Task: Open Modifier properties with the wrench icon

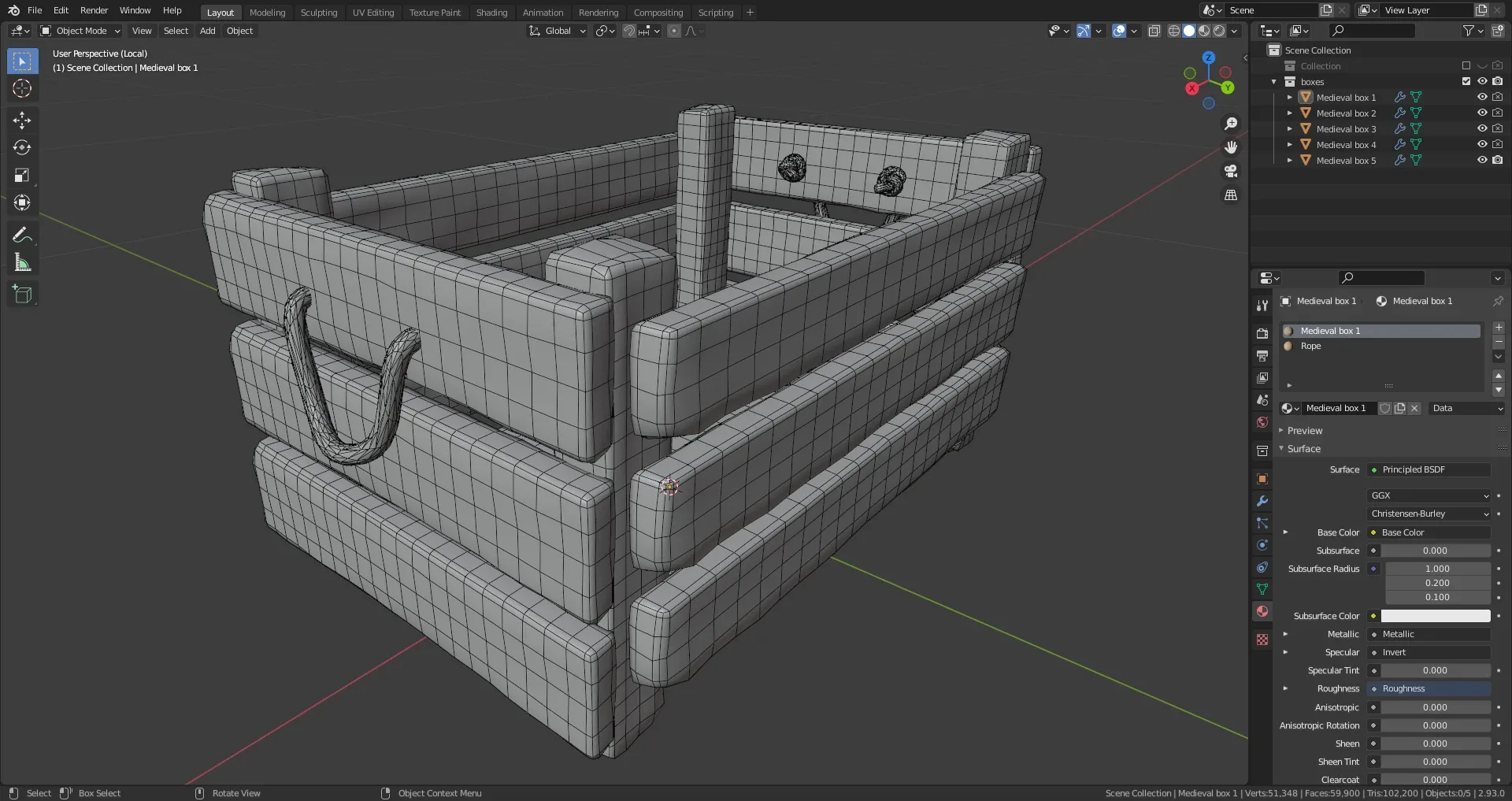Action: pos(1262,501)
